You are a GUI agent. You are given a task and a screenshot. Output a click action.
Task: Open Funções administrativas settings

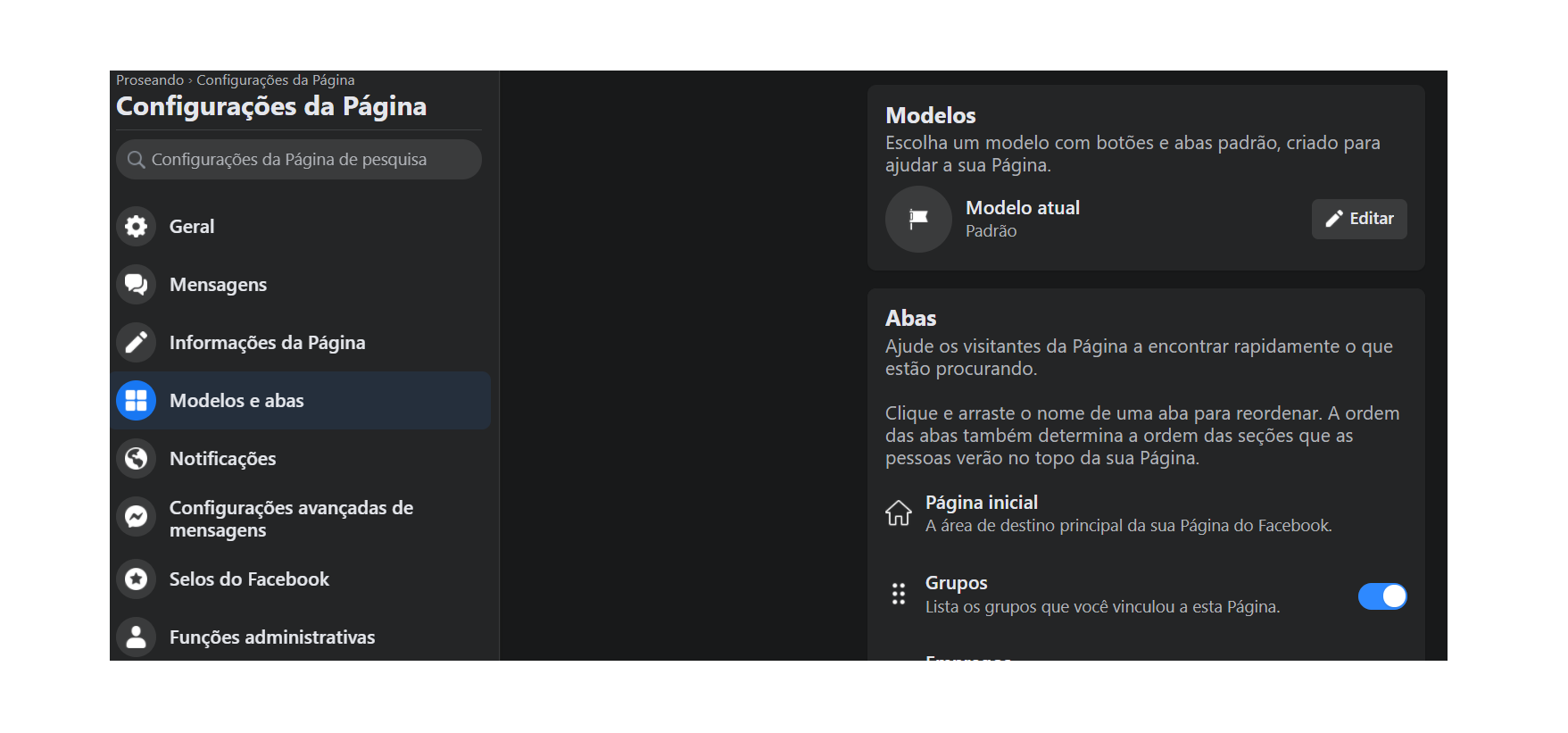300,637
